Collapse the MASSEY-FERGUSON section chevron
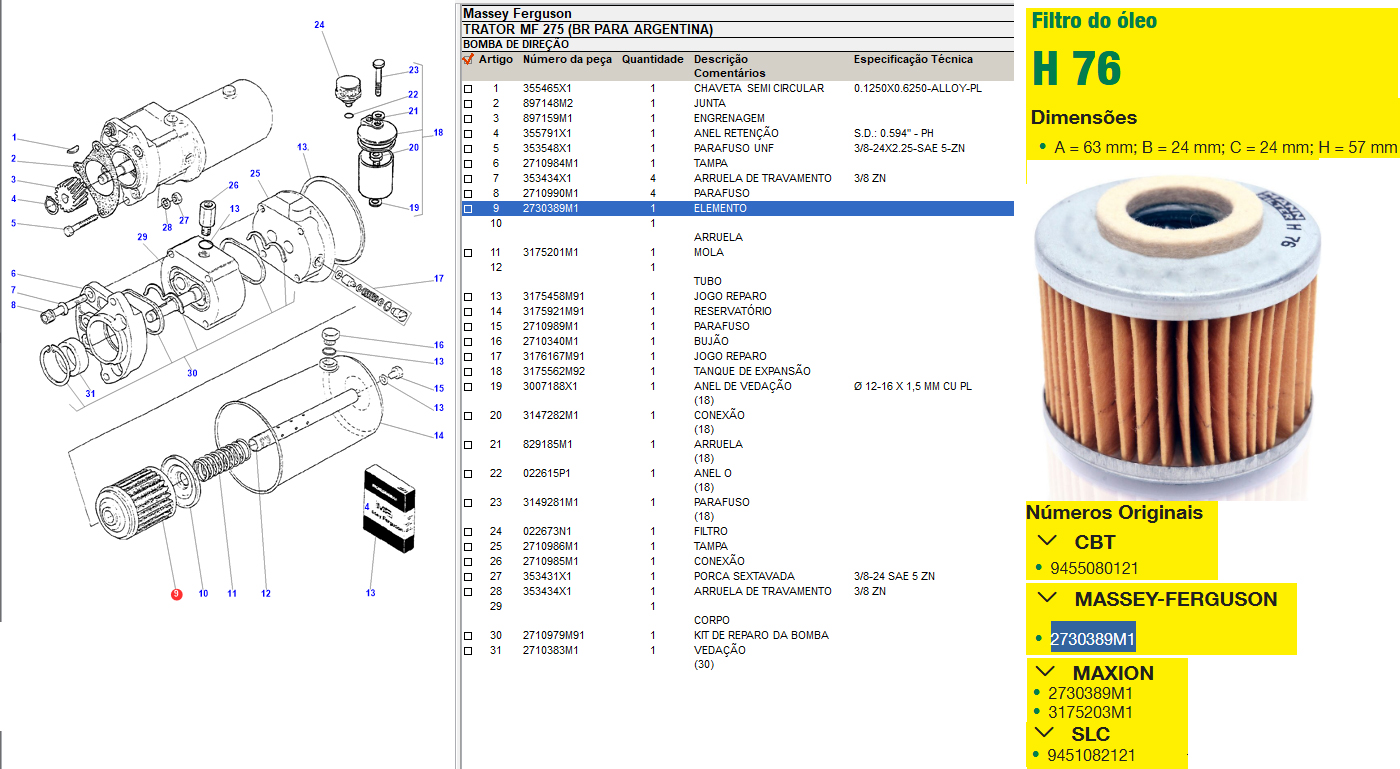This screenshot has height=769, width=1400. (1047, 598)
